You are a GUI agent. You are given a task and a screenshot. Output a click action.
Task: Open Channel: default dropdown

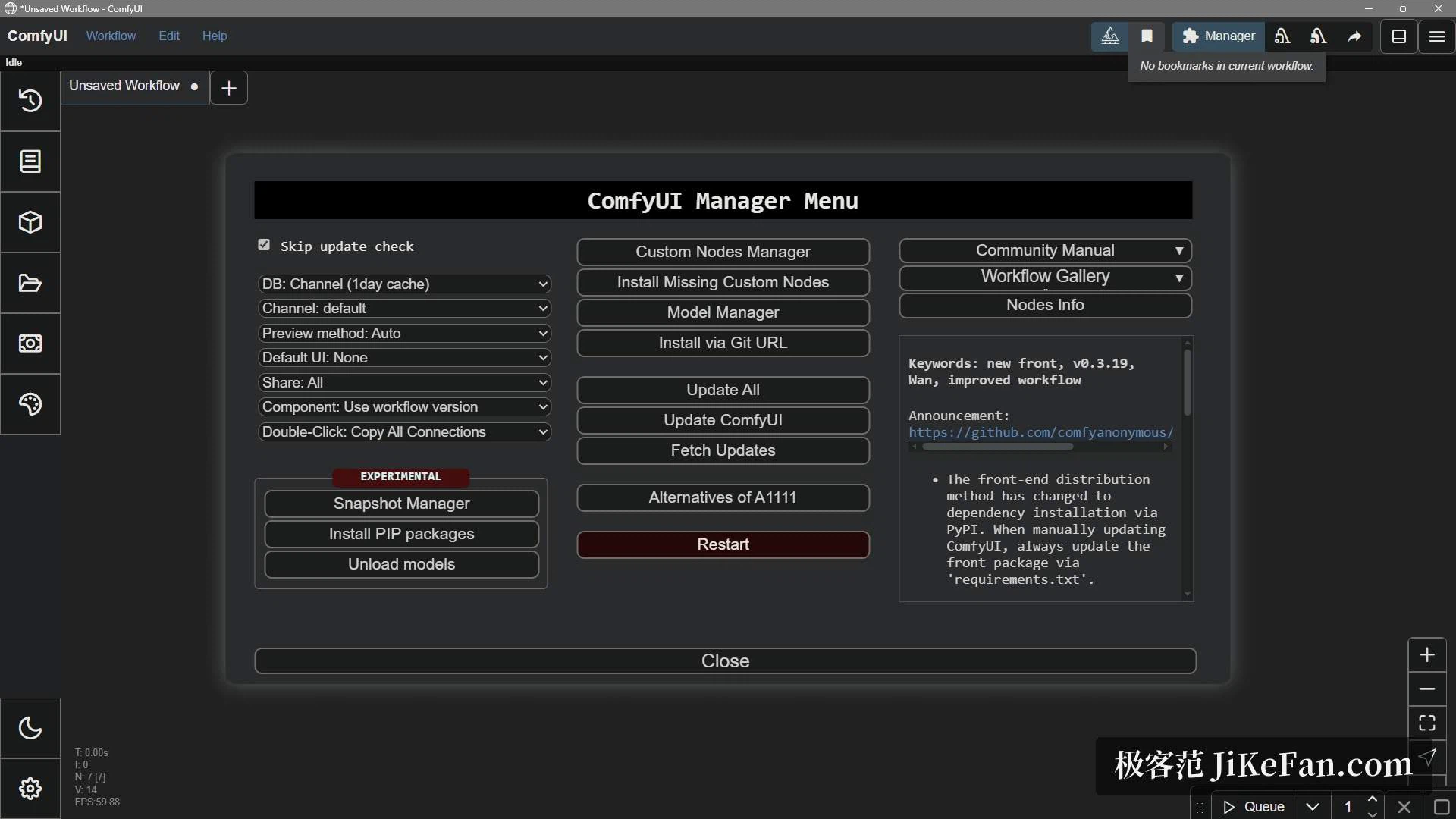coord(404,309)
